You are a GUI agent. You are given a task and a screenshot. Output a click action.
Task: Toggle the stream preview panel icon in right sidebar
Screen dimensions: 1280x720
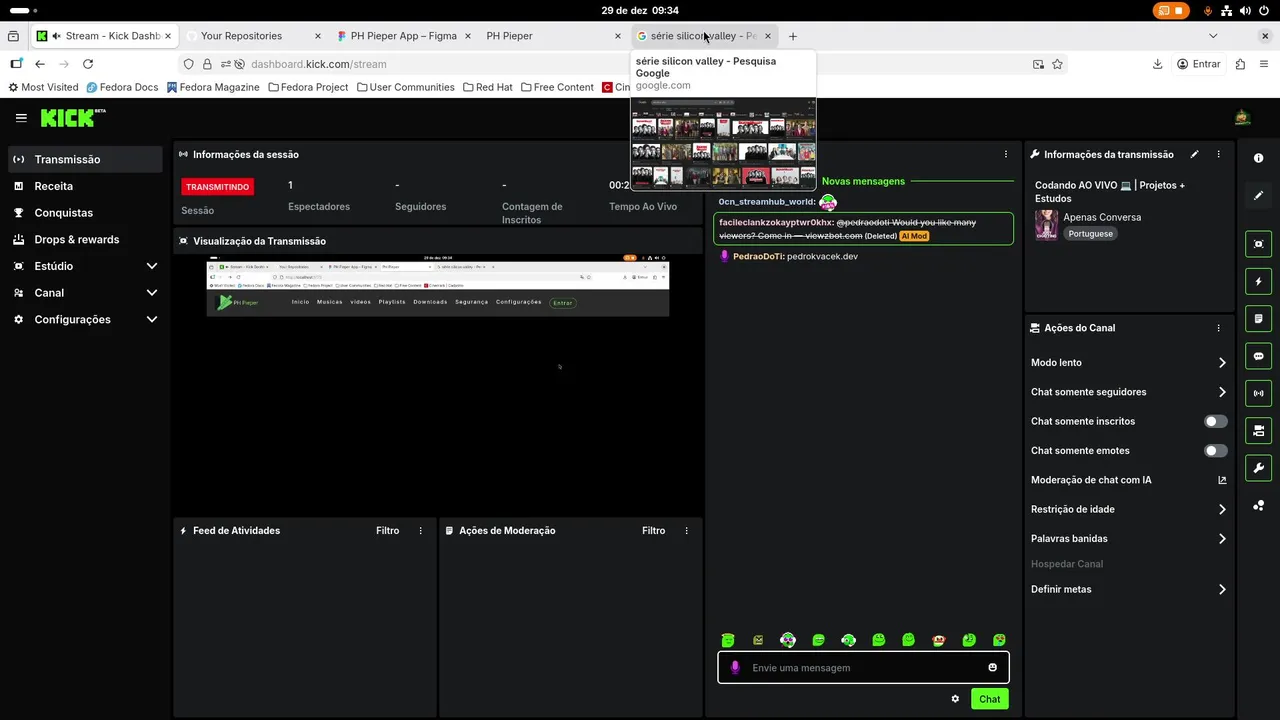(1258, 244)
